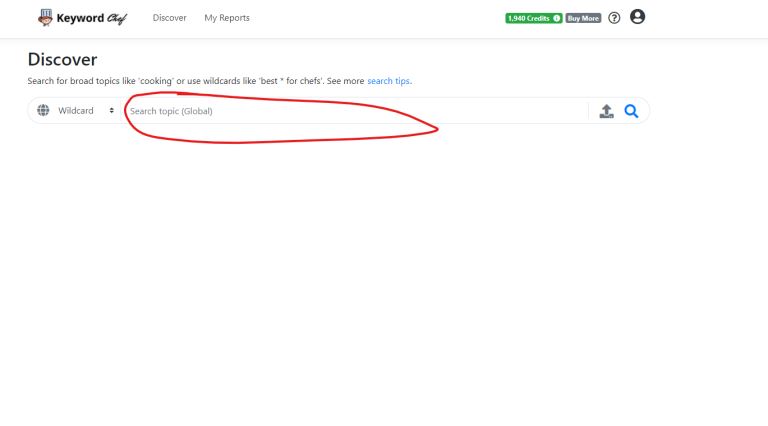This screenshot has height=426, width=768.
Task: Click the Keyword Chef logo
Action: point(82,18)
